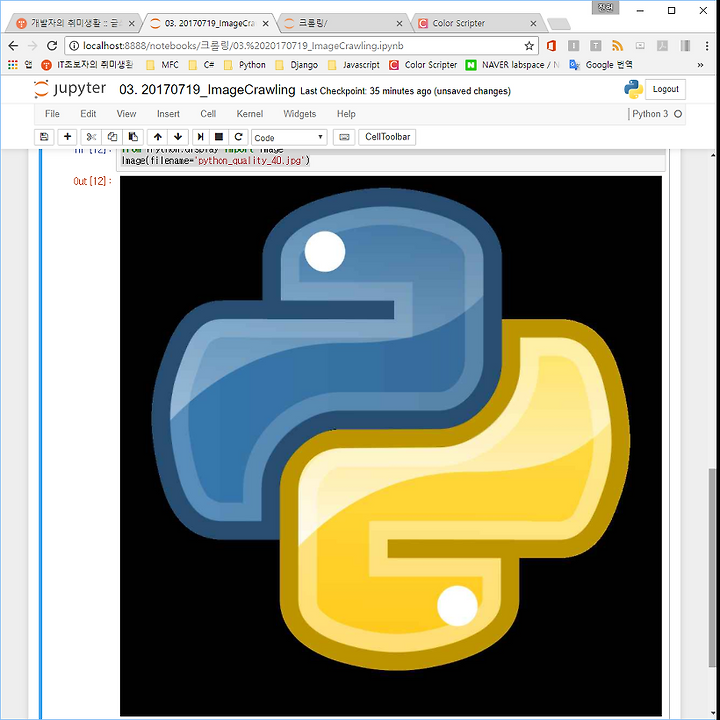
Task: Move selected cell down with arrow icon
Action: click(178, 137)
